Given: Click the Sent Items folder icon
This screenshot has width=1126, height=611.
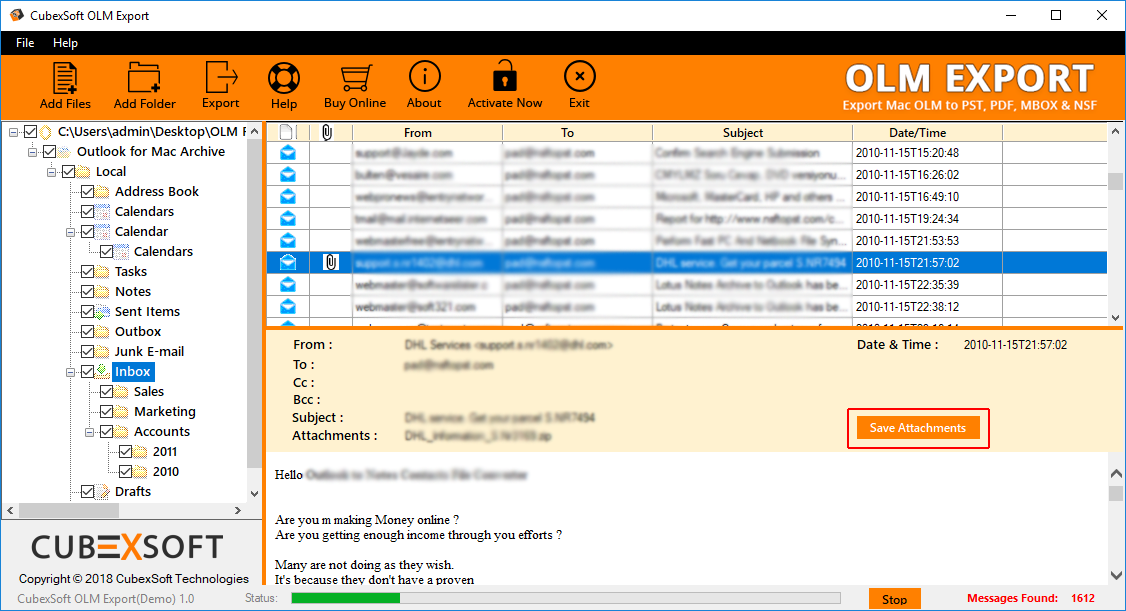Looking at the screenshot, I should coord(103,312).
